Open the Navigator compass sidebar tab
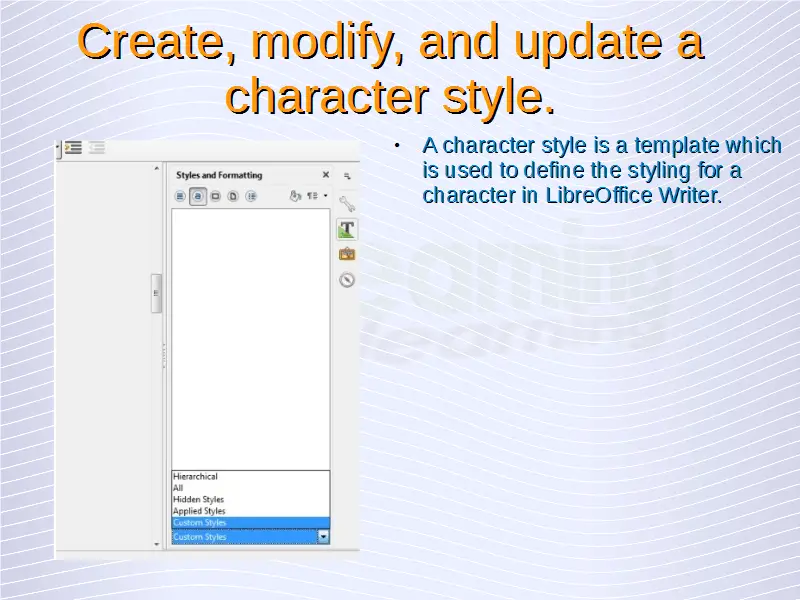This screenshot has height=600, width=800. pyautogui.click(x=347, y=280)
